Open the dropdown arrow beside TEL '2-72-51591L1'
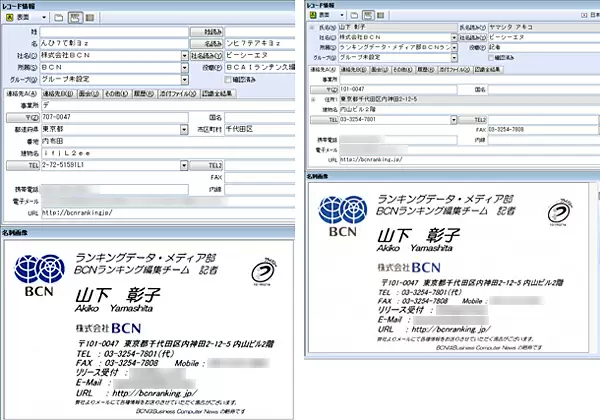 184,165
